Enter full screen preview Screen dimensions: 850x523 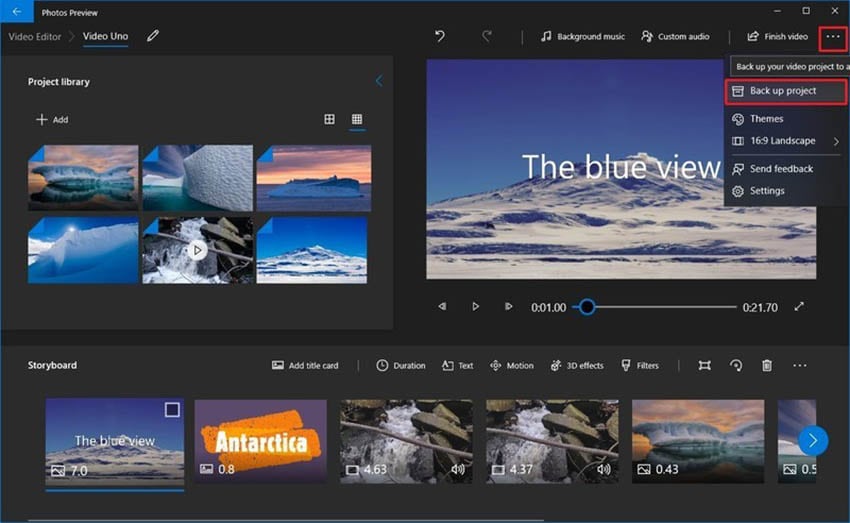799,307
